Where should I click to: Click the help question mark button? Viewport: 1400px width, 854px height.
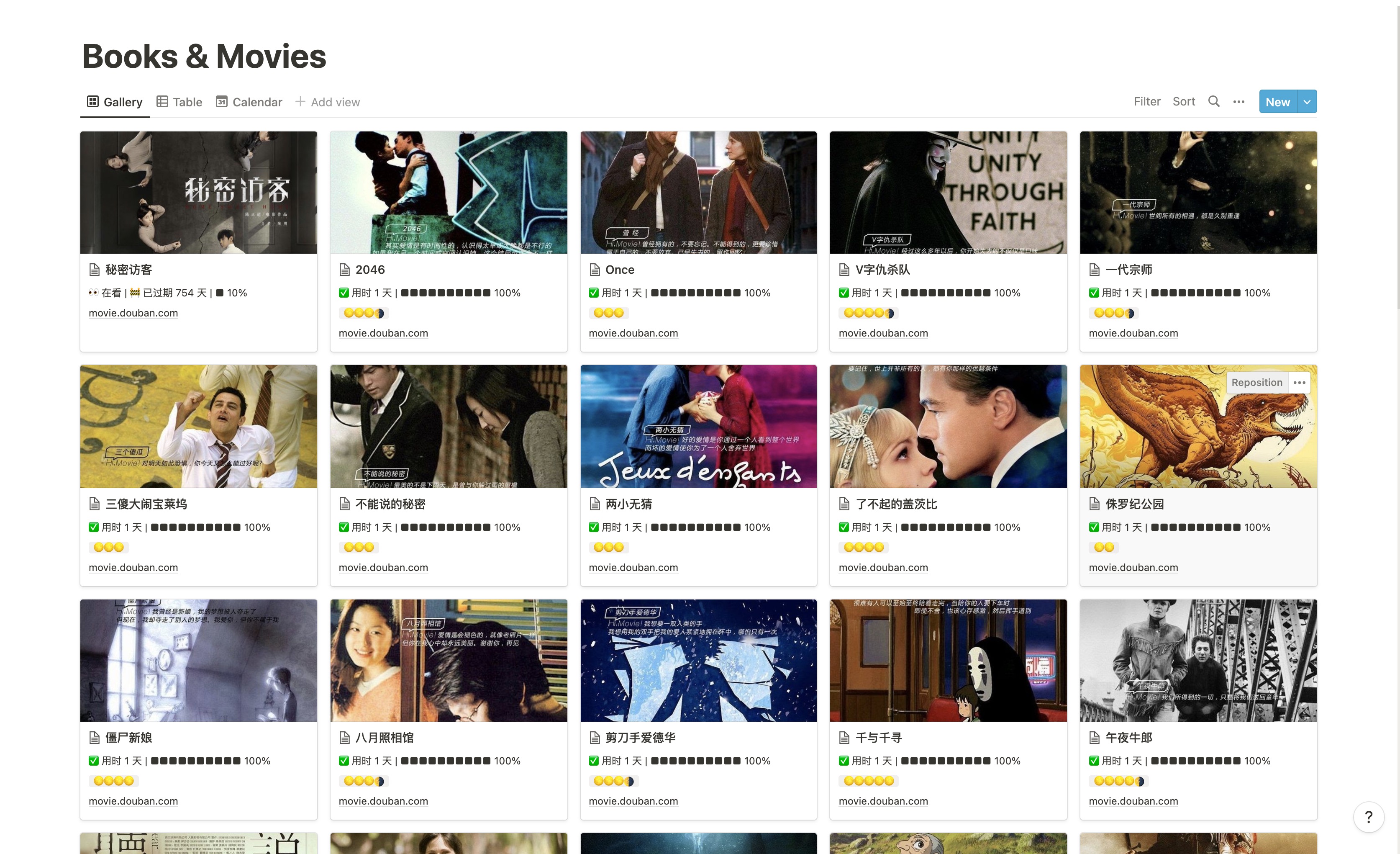coord(1369,816)
